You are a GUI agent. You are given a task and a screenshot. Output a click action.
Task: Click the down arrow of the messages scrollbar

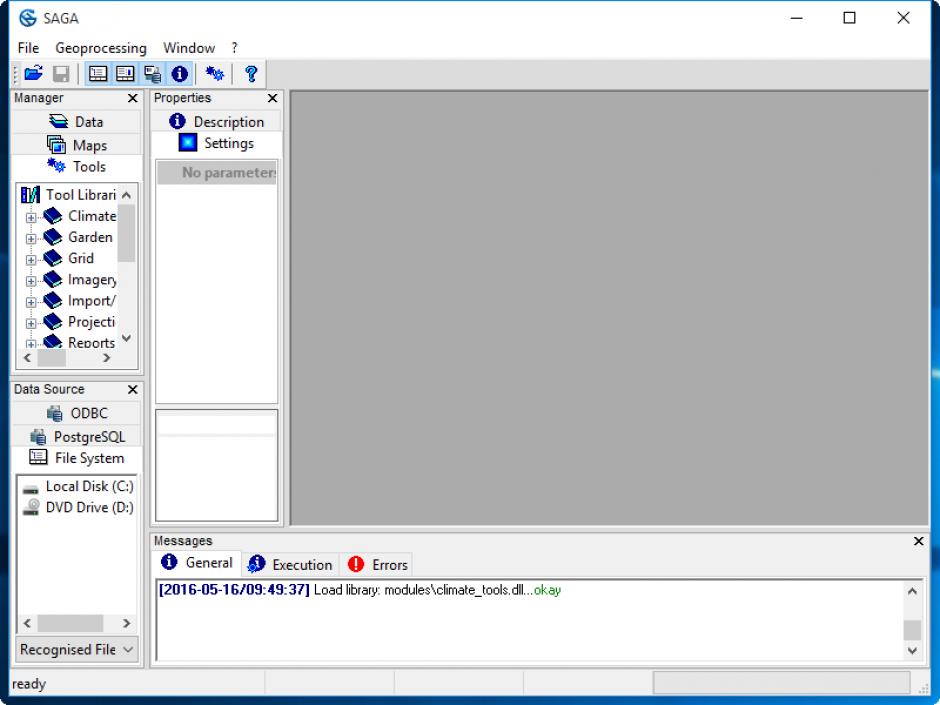click(912, 650)
